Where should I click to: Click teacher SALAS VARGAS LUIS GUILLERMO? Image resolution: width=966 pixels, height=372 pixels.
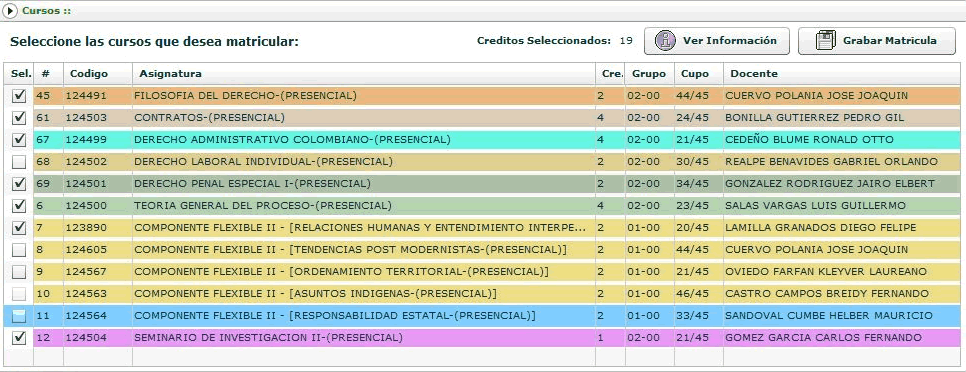click(x=816, y=206)
